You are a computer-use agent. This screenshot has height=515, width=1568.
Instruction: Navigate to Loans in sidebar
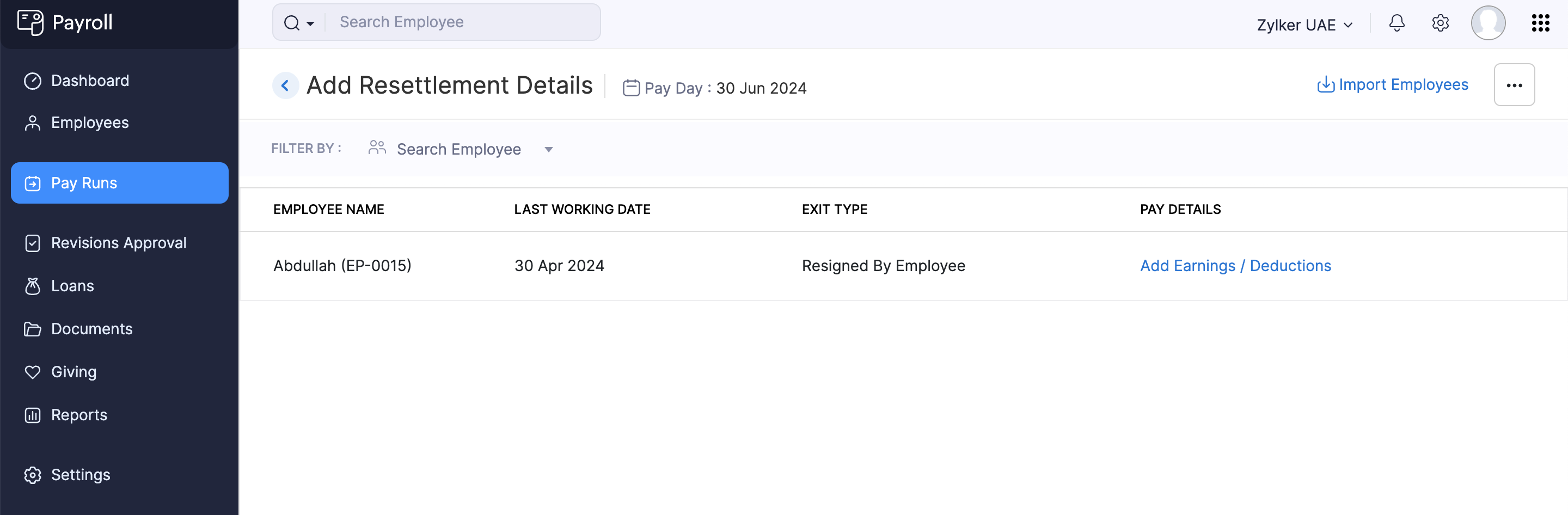[x=72, y=286]
